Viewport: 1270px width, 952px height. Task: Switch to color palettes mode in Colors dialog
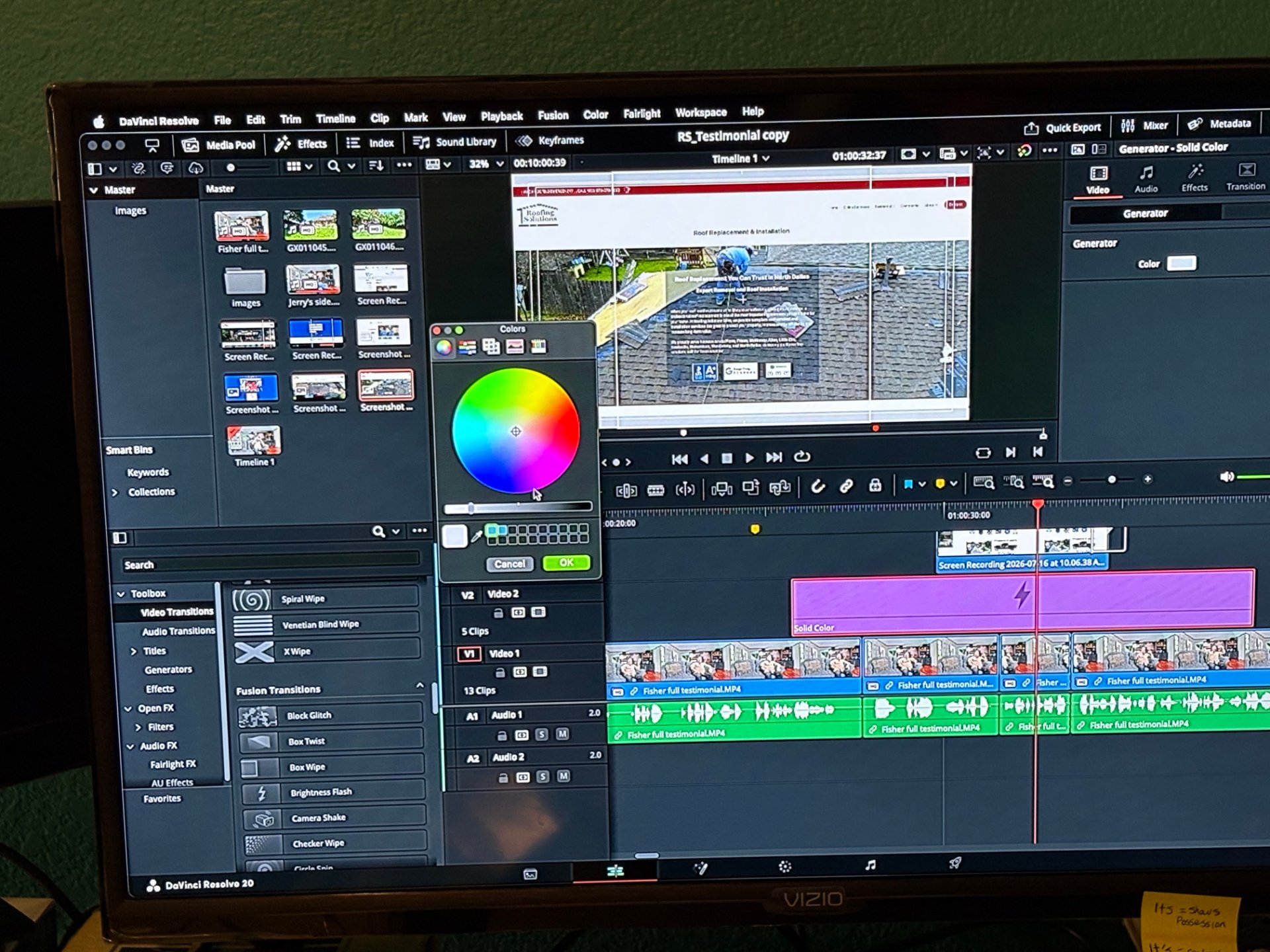[491, 346]
